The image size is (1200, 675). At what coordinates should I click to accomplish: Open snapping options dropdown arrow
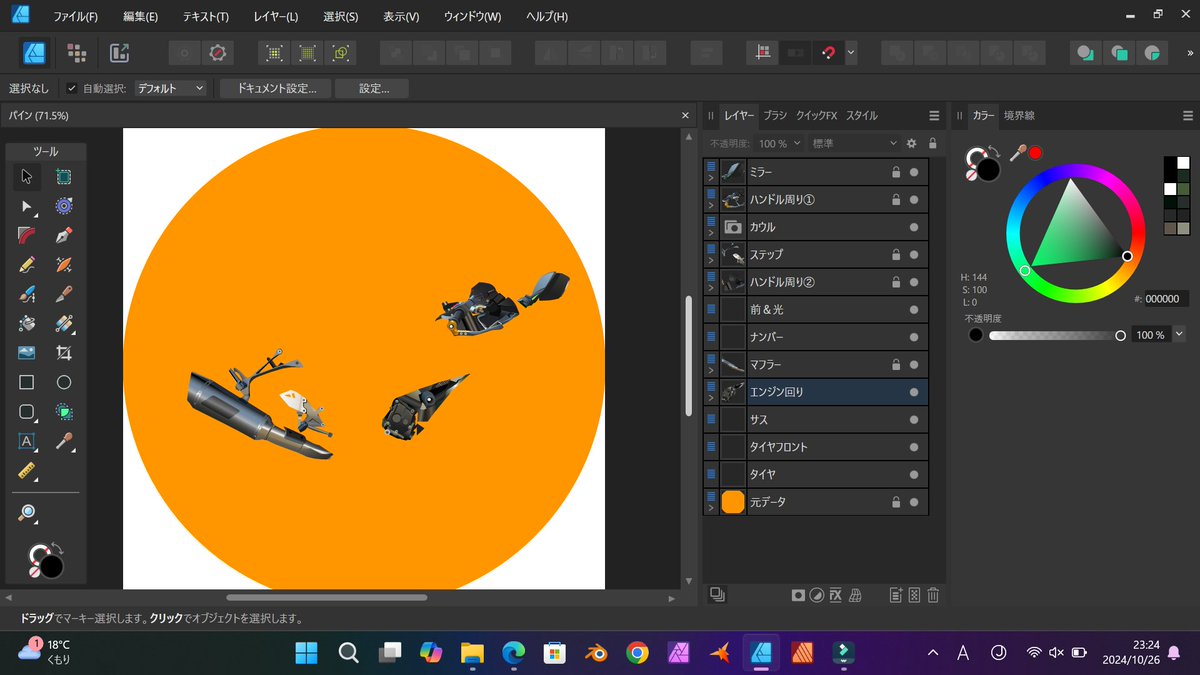pos(851,53)
